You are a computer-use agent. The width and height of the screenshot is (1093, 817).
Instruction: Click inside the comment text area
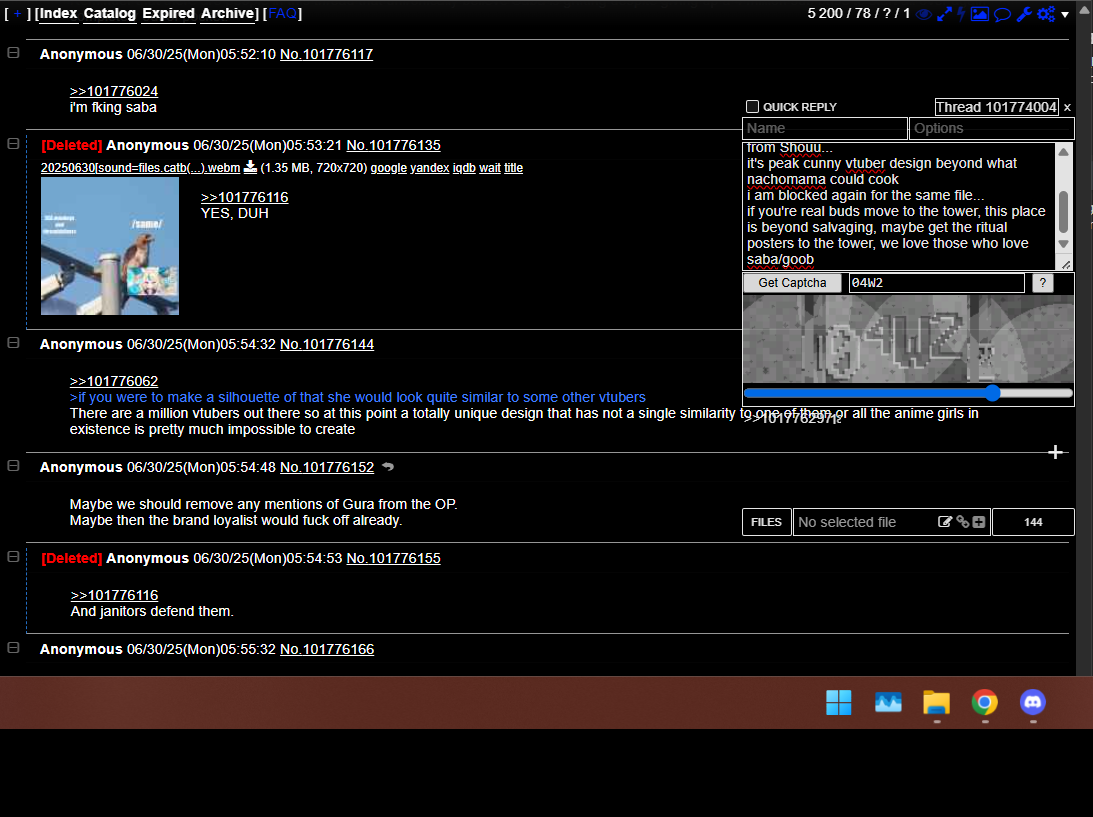pyautogui.click(x=899, y=206)
